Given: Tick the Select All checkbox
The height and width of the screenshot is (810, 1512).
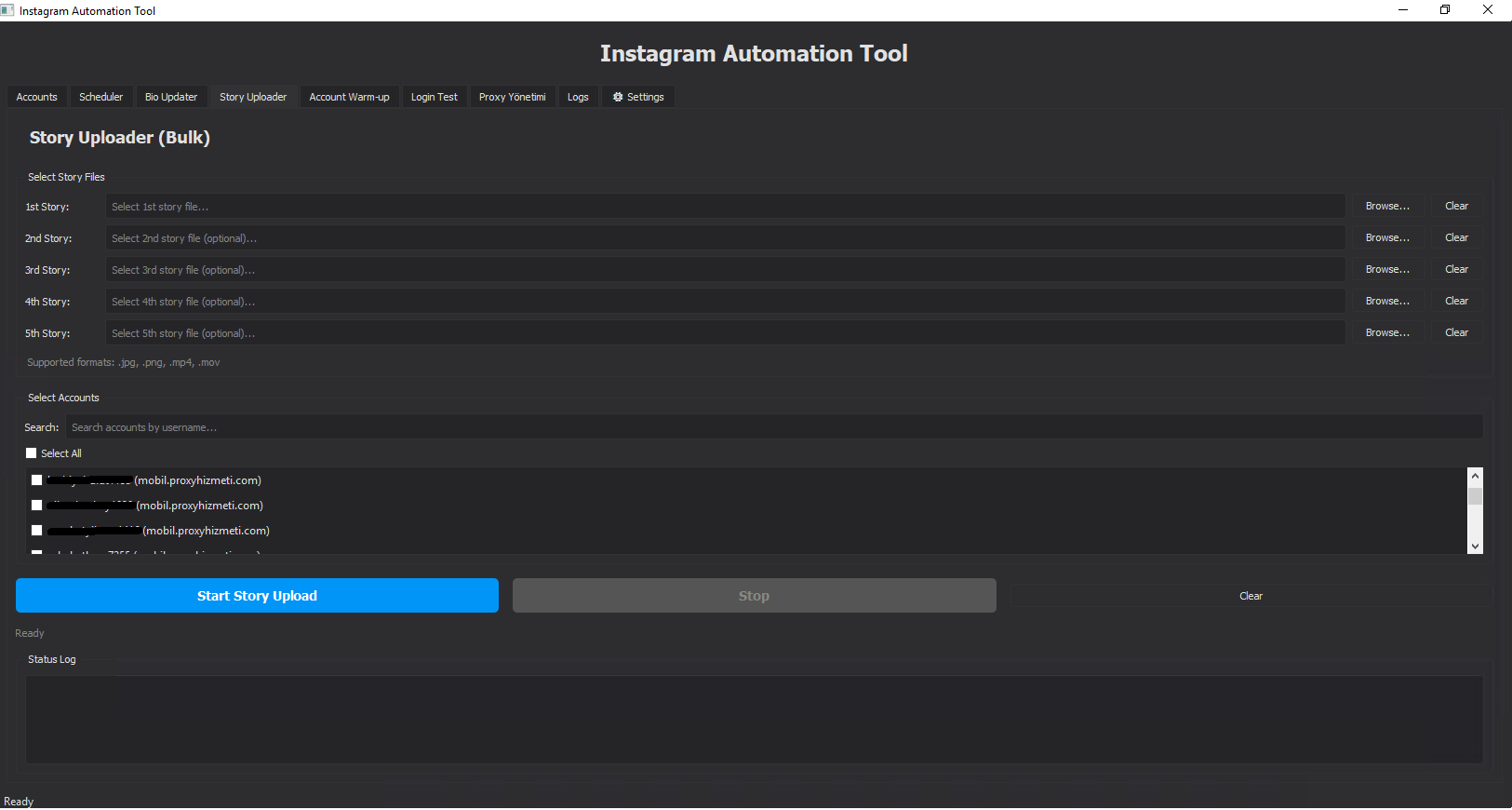Looking at the screenshot, I should tap(32, 453).
